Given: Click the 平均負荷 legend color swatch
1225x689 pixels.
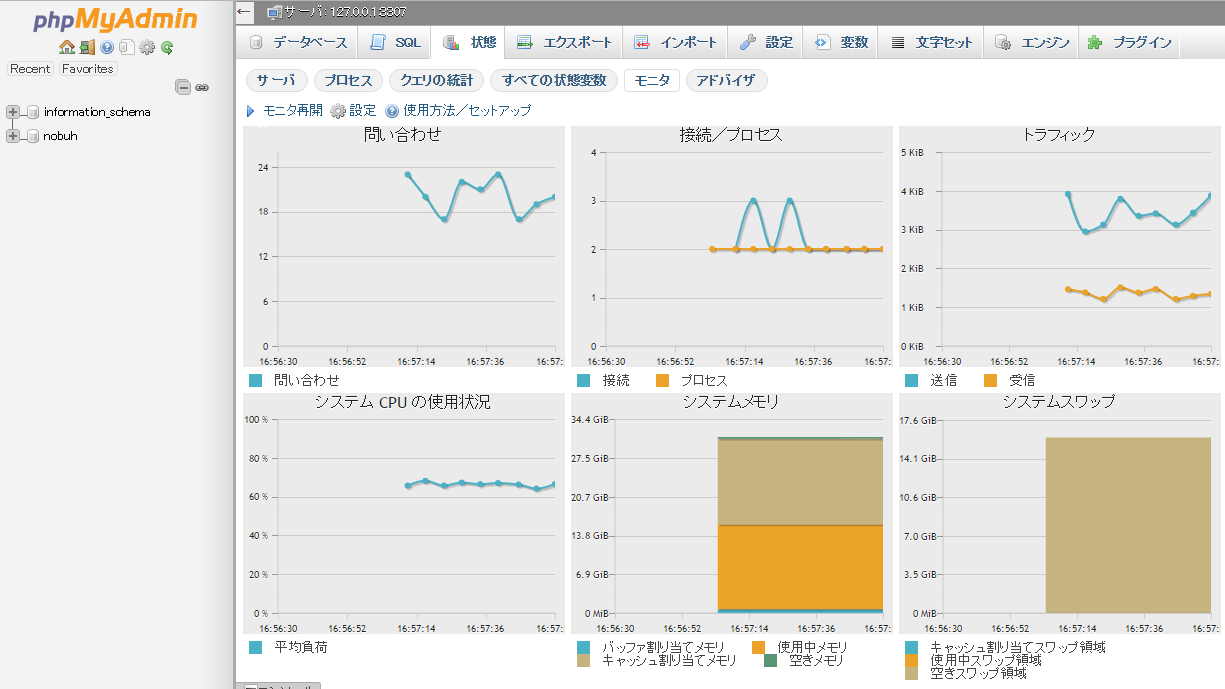Looking at the screenshot, I should (x=255, y=647).
